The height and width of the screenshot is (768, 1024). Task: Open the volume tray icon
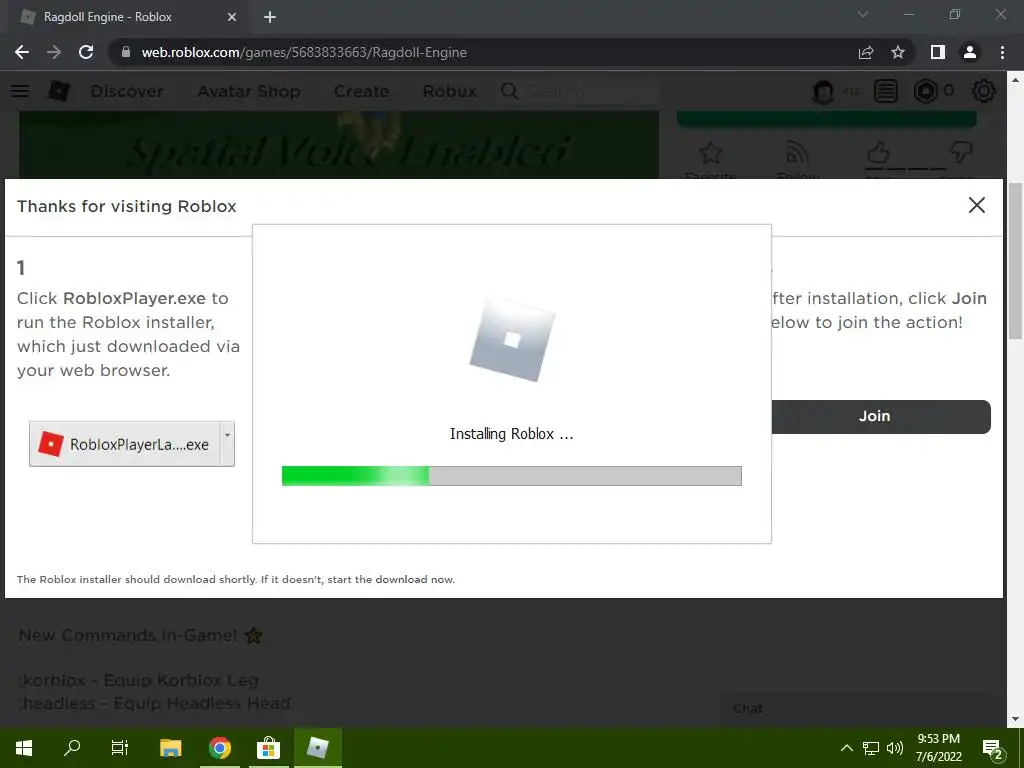(895, 748)
